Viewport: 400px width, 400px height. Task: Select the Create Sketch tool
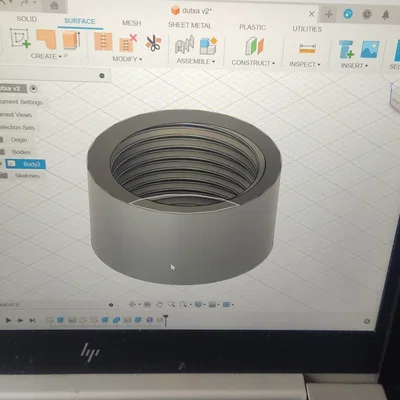click(x=20, y=38)
